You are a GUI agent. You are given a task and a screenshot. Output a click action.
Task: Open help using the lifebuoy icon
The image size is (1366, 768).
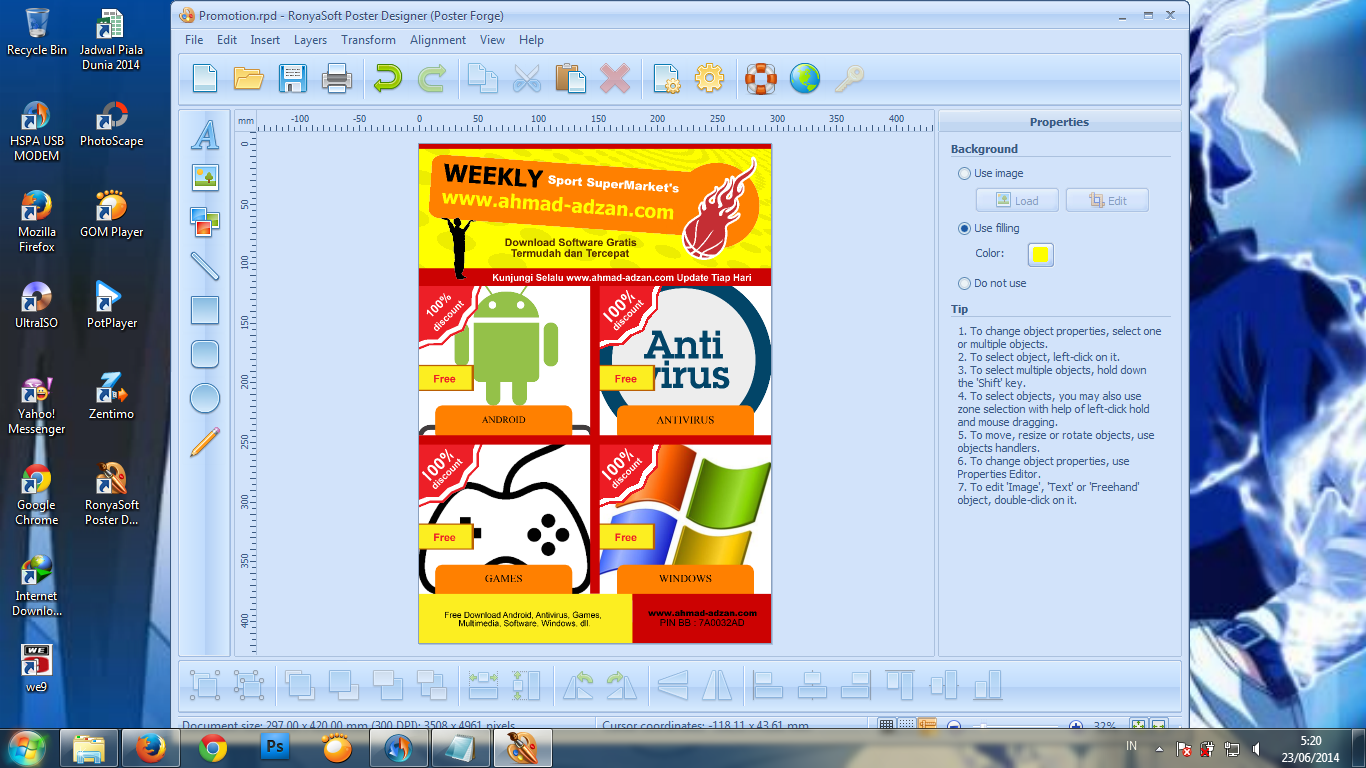pos(761,78)
